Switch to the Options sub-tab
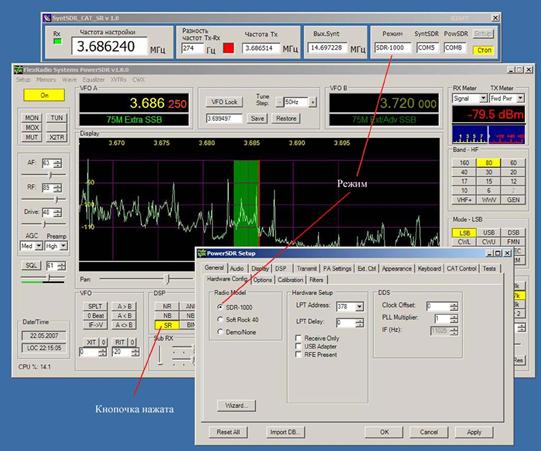Image resolution: width=541 pixels, height=451 pixels. 263,280
